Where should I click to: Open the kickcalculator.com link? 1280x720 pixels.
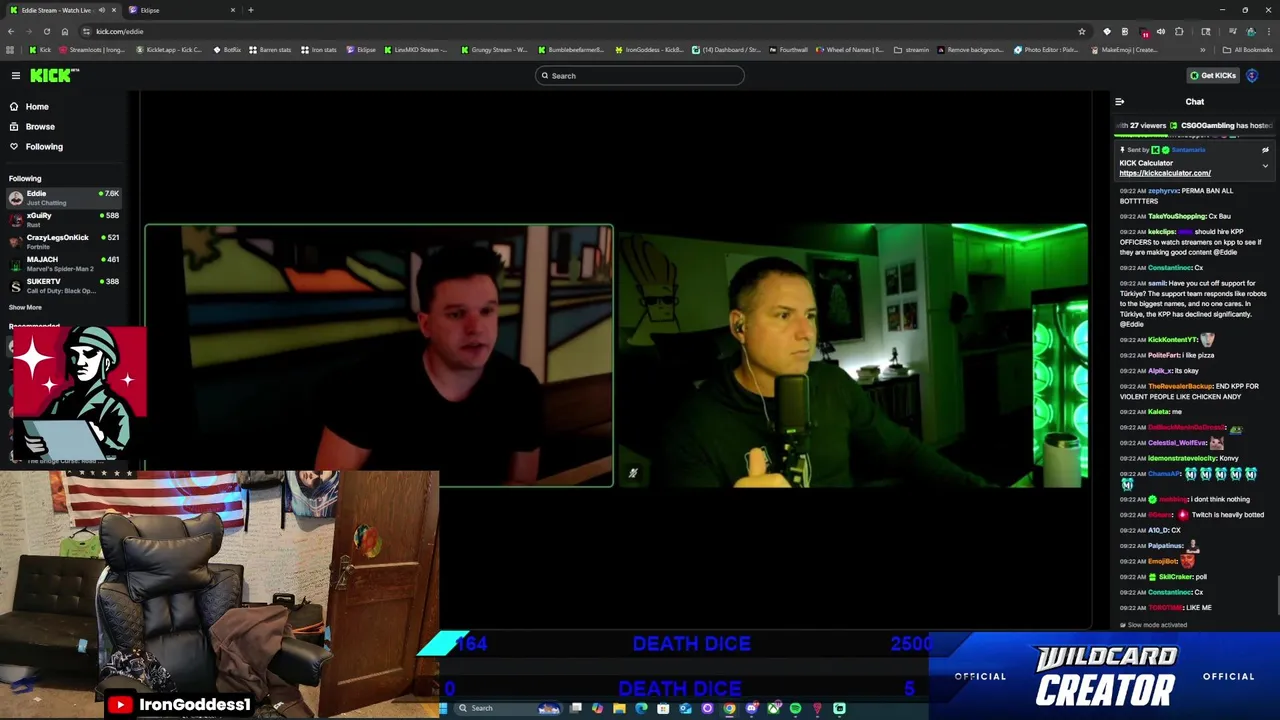click(1165, 173)
